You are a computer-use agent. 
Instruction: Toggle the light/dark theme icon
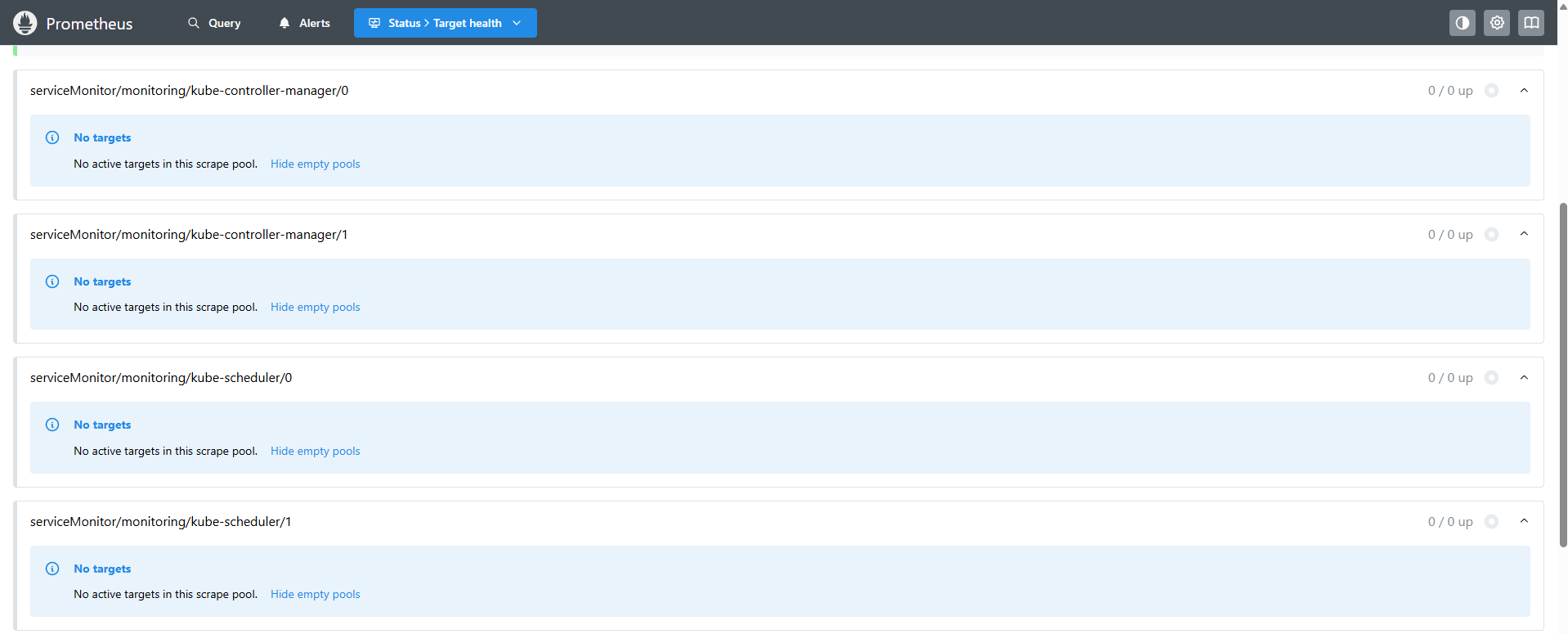point(1463,23)
